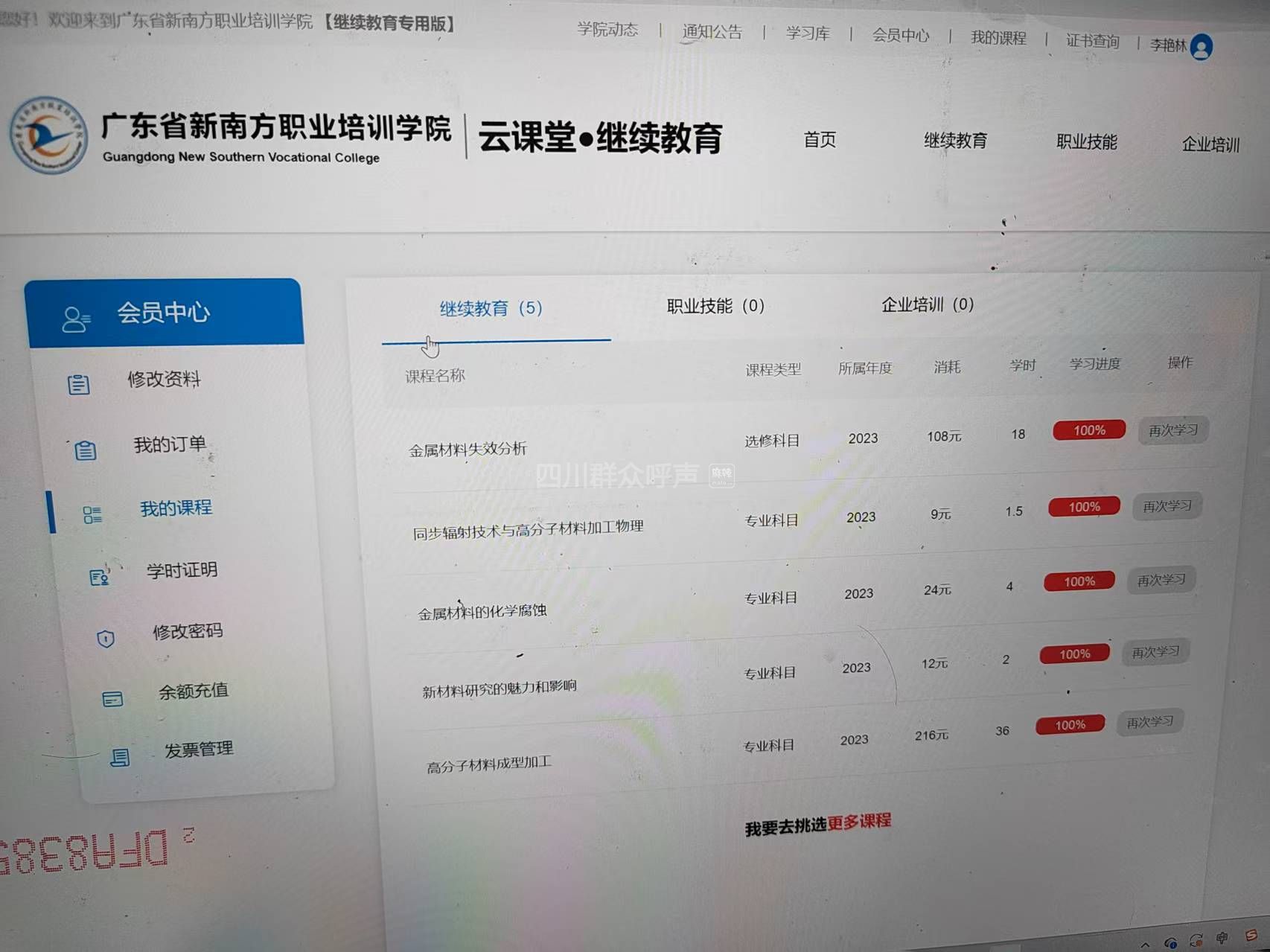Click the college logo emblem
Viewport: 1270px width, 952px height.
(x=48, y=135)
